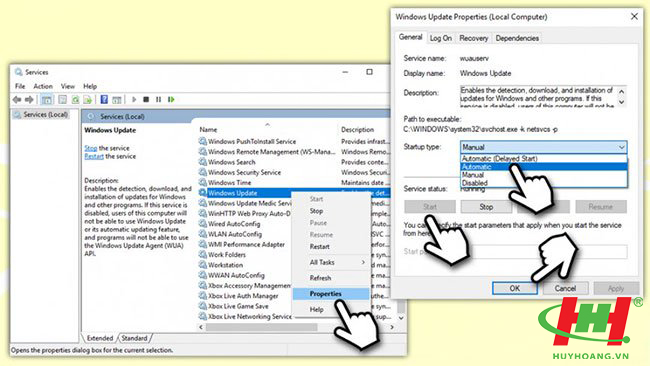The image size is (650, 366).
Task: Click the Restart Service toolbar icon
Action: click(x=171, y=99)
